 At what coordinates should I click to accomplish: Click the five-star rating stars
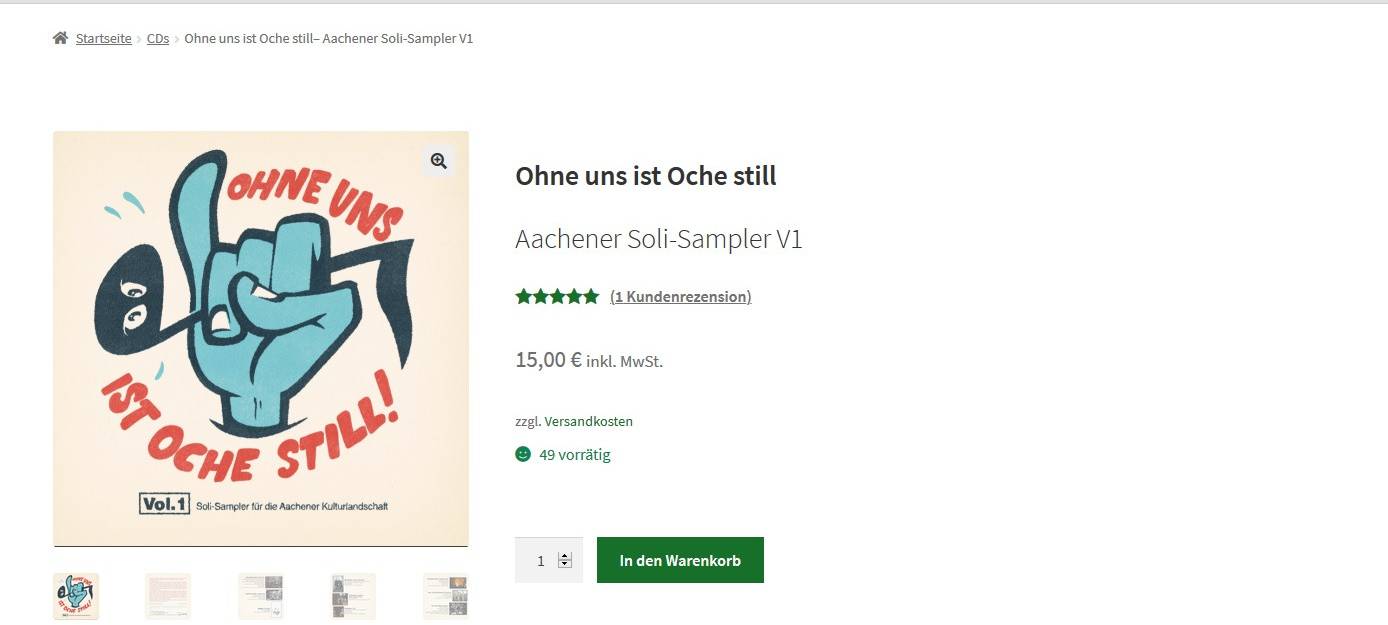556,296
